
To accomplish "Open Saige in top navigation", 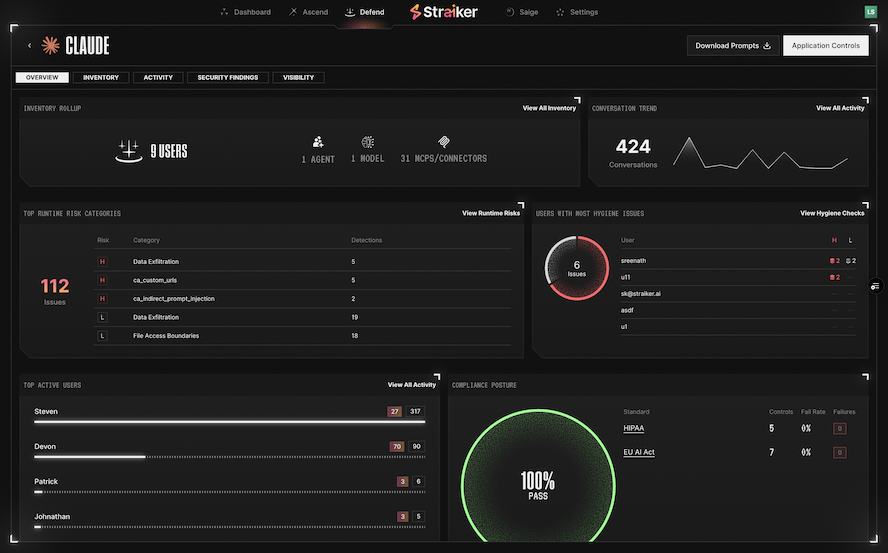I will pos(522,12).
